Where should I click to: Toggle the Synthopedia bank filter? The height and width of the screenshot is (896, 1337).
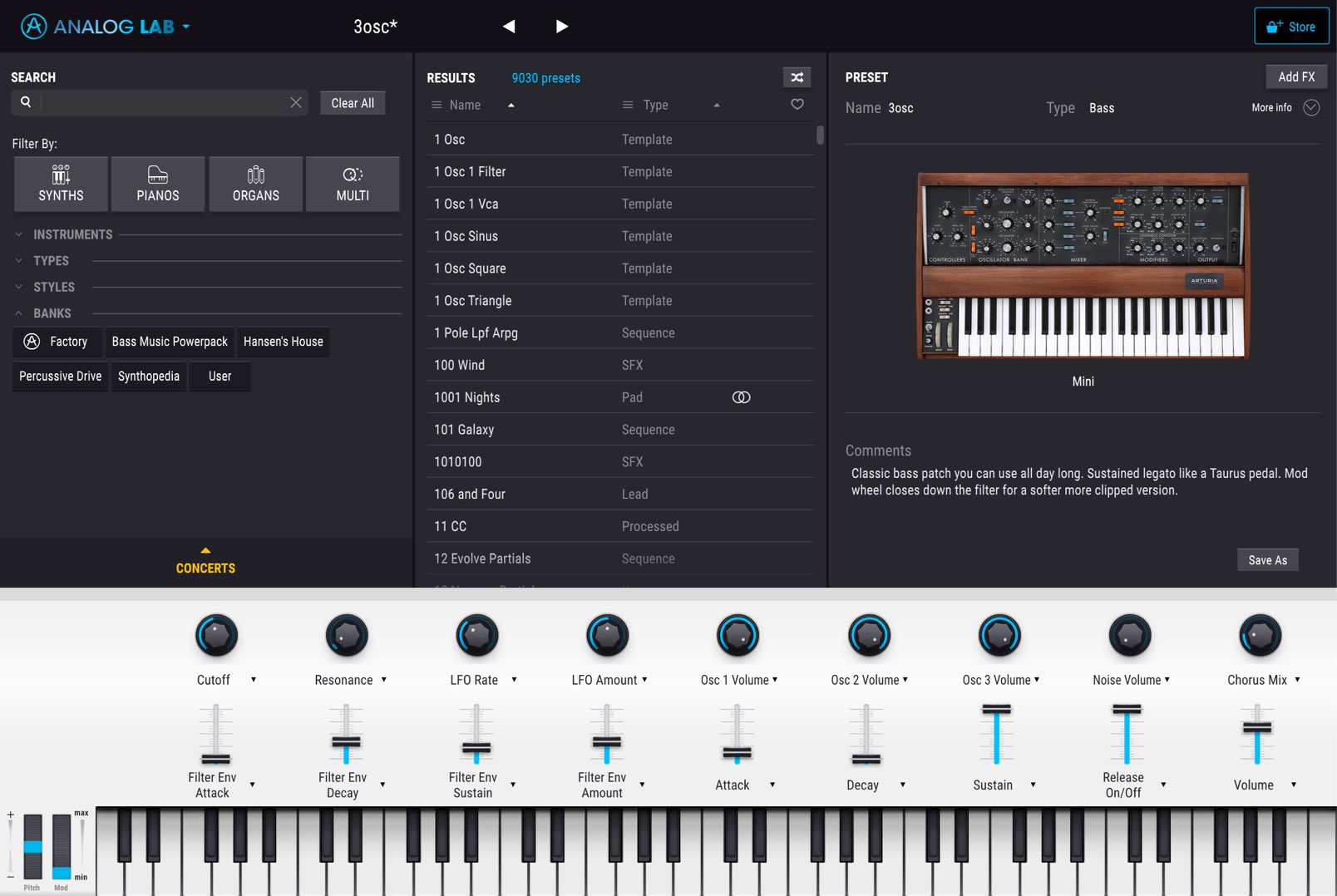tap(149, 377)
